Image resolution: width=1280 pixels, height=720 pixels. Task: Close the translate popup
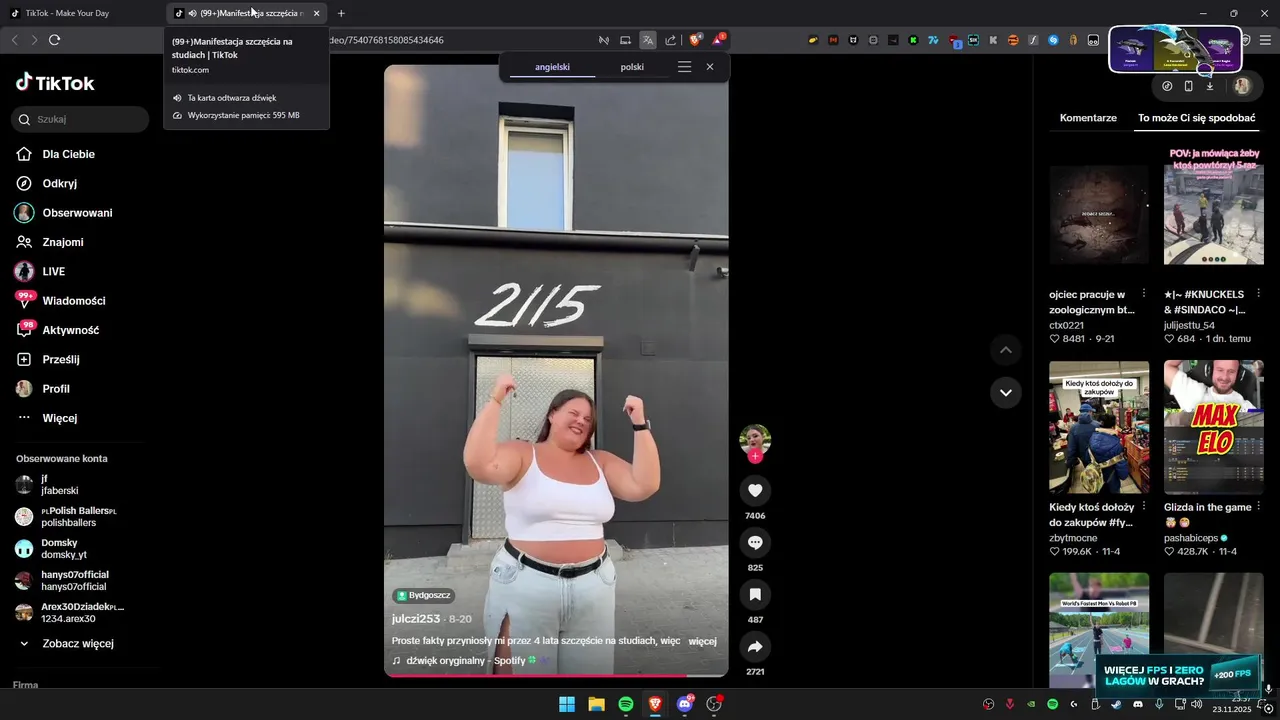710,67
